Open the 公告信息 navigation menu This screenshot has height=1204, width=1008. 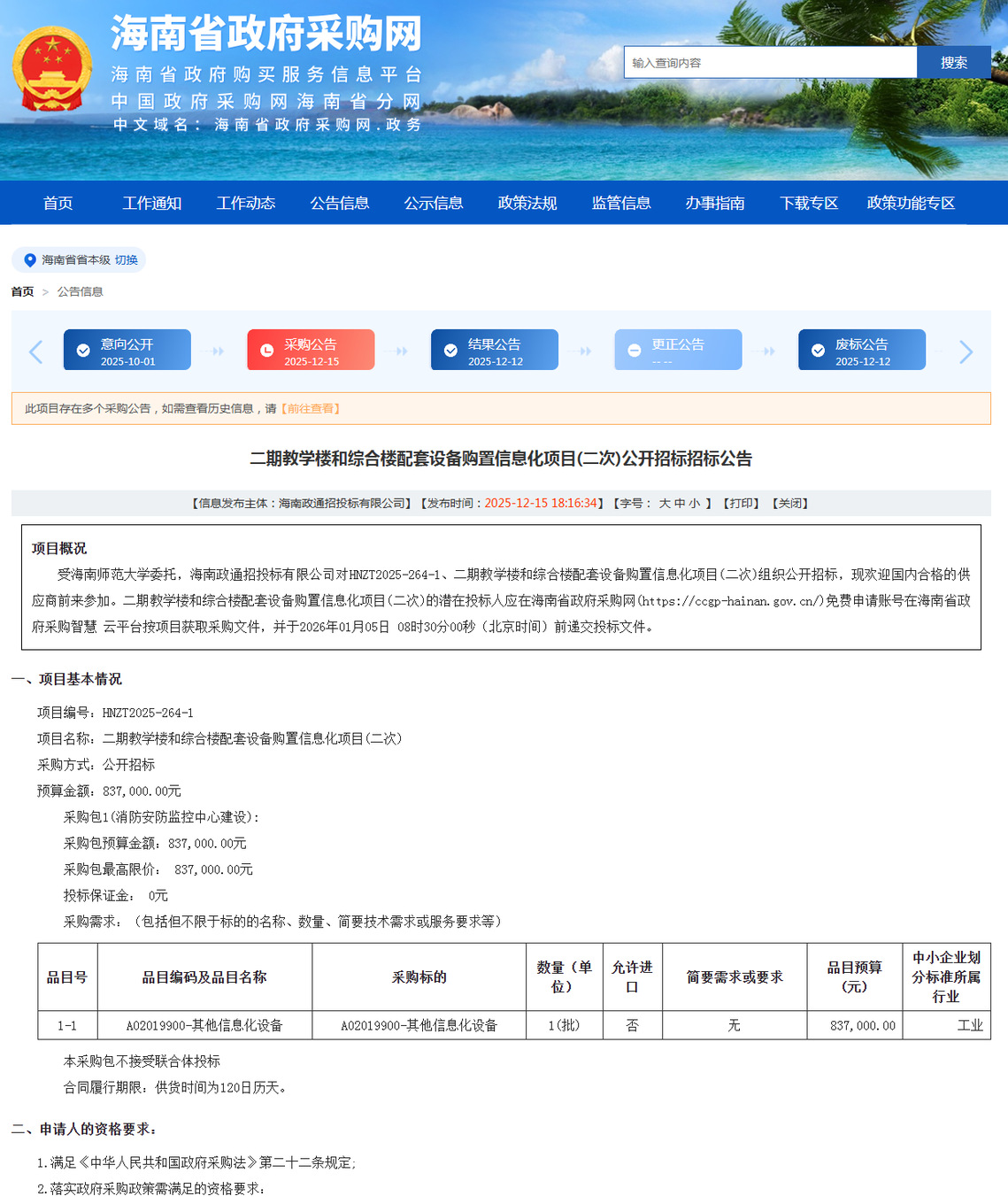click(339, 204)
